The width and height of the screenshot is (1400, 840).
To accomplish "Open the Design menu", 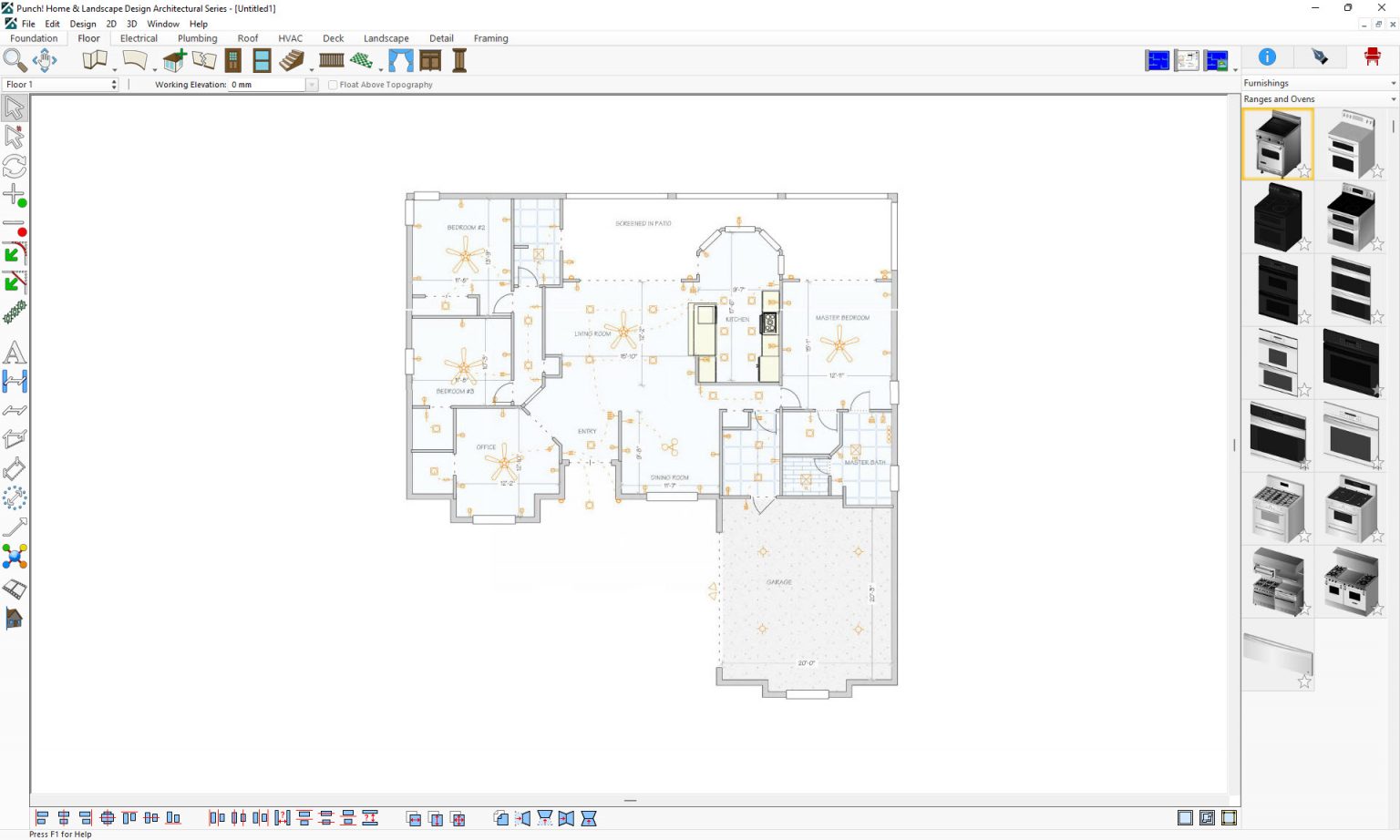I will pyautogui.click(x=83, y=24).
